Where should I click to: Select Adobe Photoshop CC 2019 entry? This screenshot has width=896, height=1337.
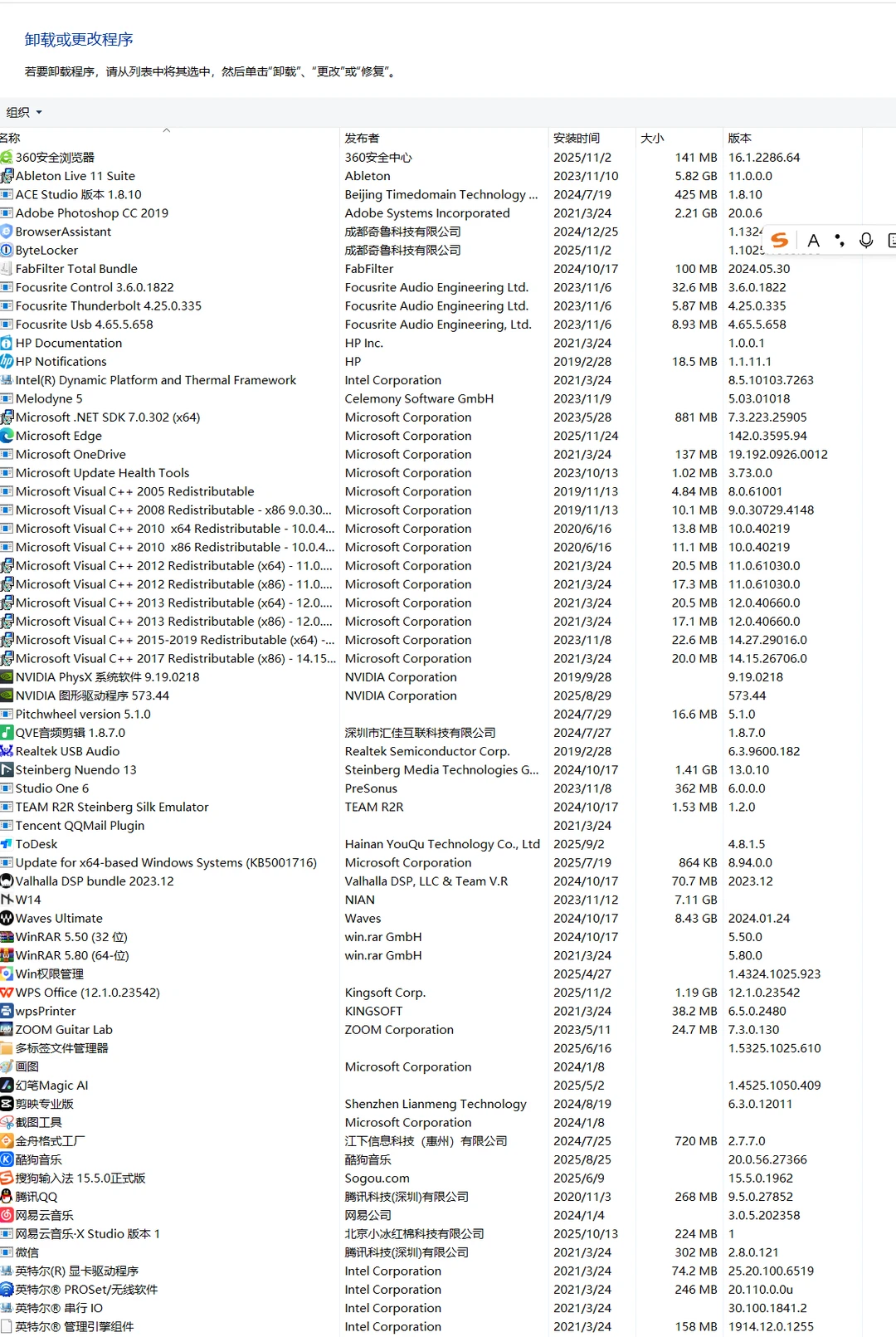pyautogui.click(x=431, y=213)
